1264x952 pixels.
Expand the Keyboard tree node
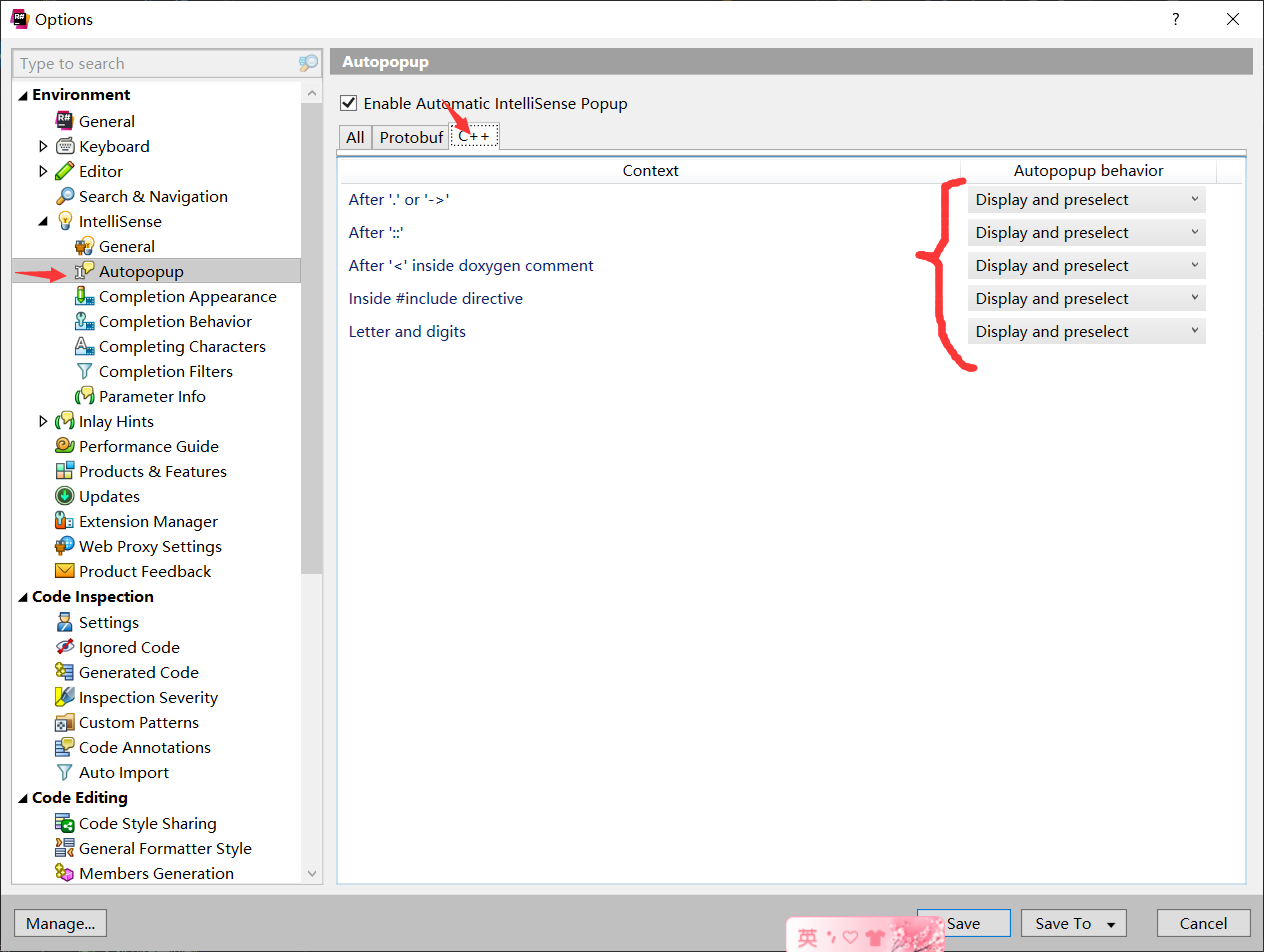(43, 146)
